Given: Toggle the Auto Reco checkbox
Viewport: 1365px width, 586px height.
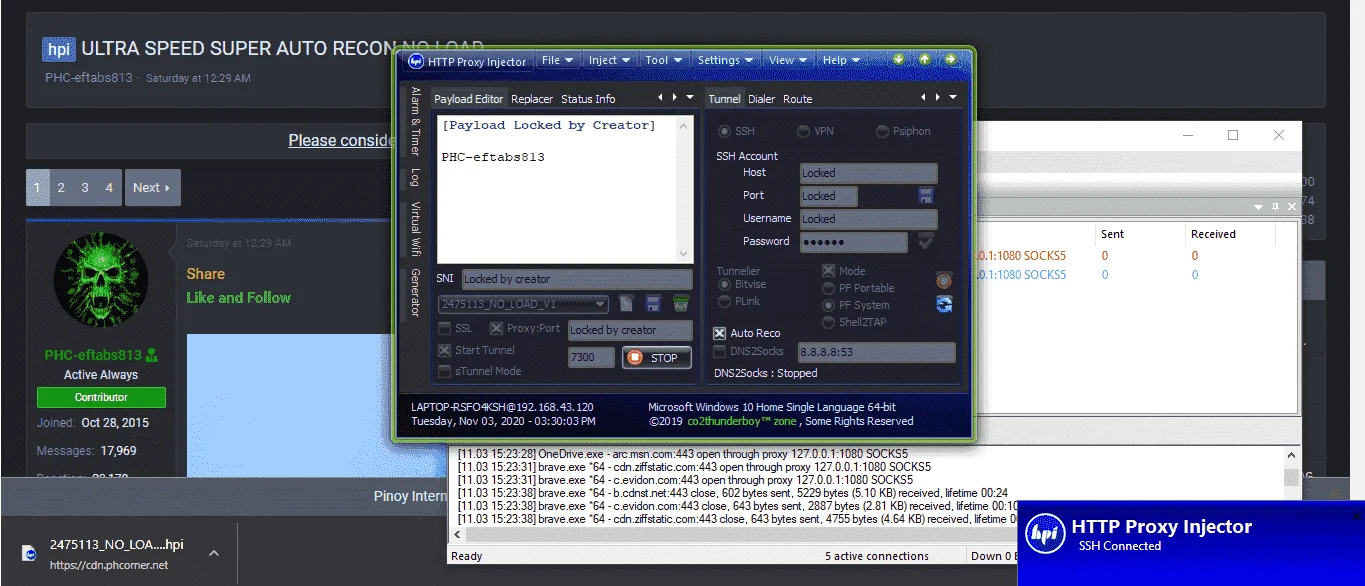Looking at the screenshot, I should coord(719,333).
